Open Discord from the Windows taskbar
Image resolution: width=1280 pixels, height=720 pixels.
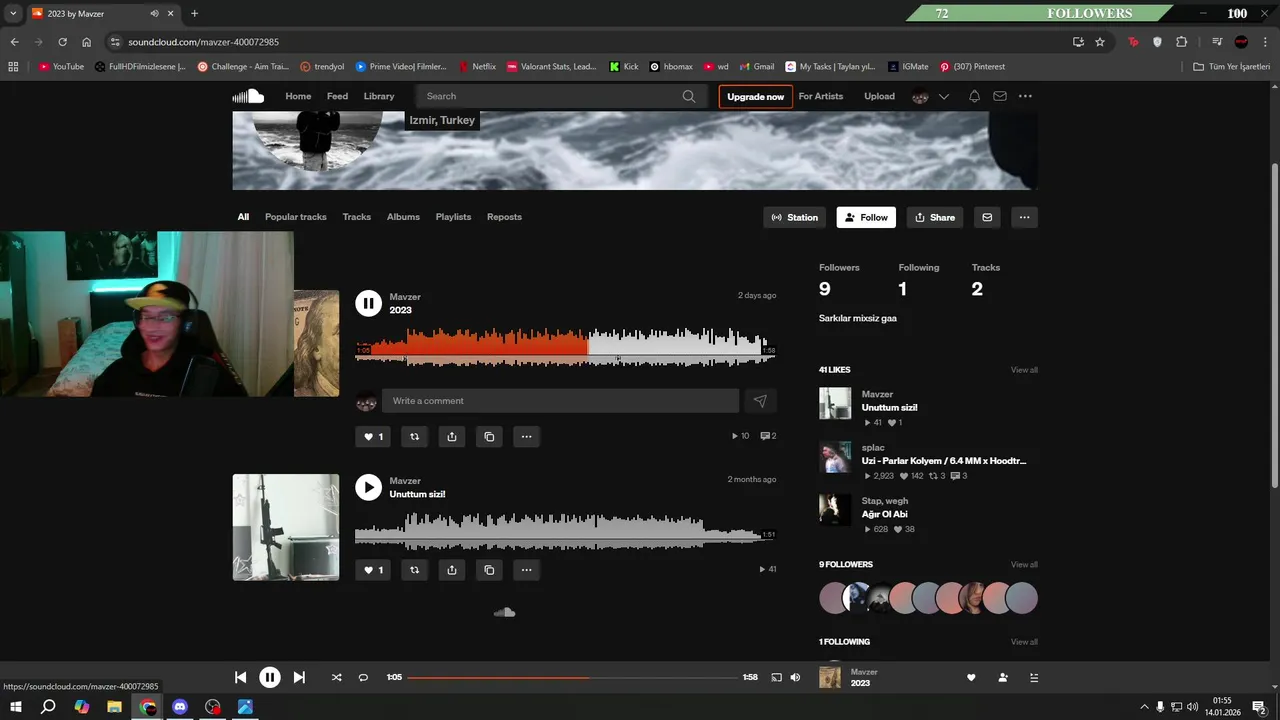coord(180,707)
